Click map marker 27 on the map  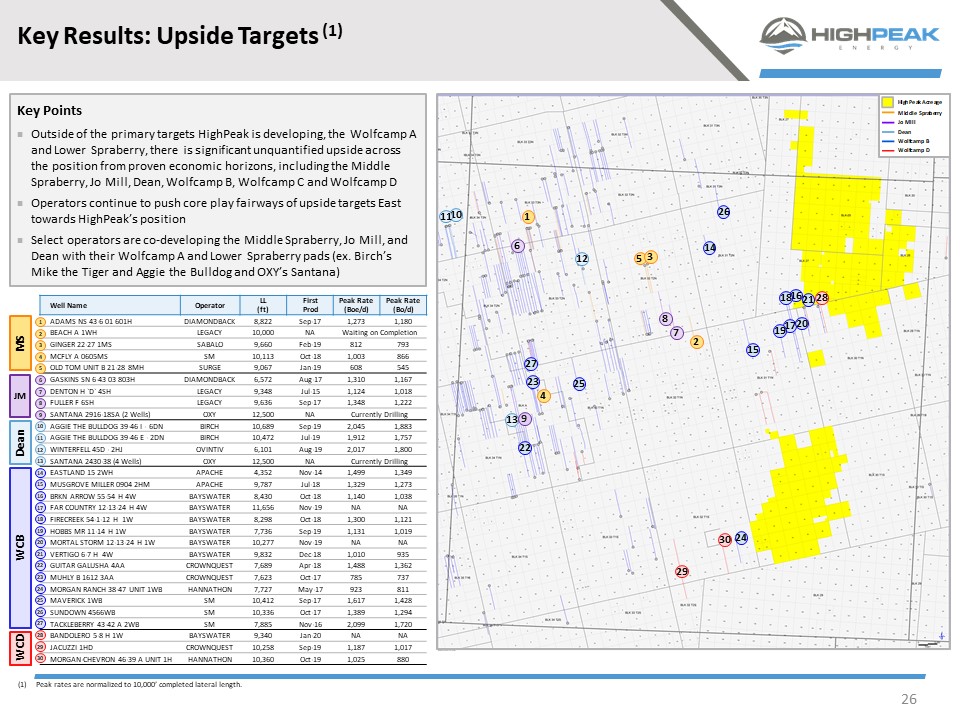(531, 364)
